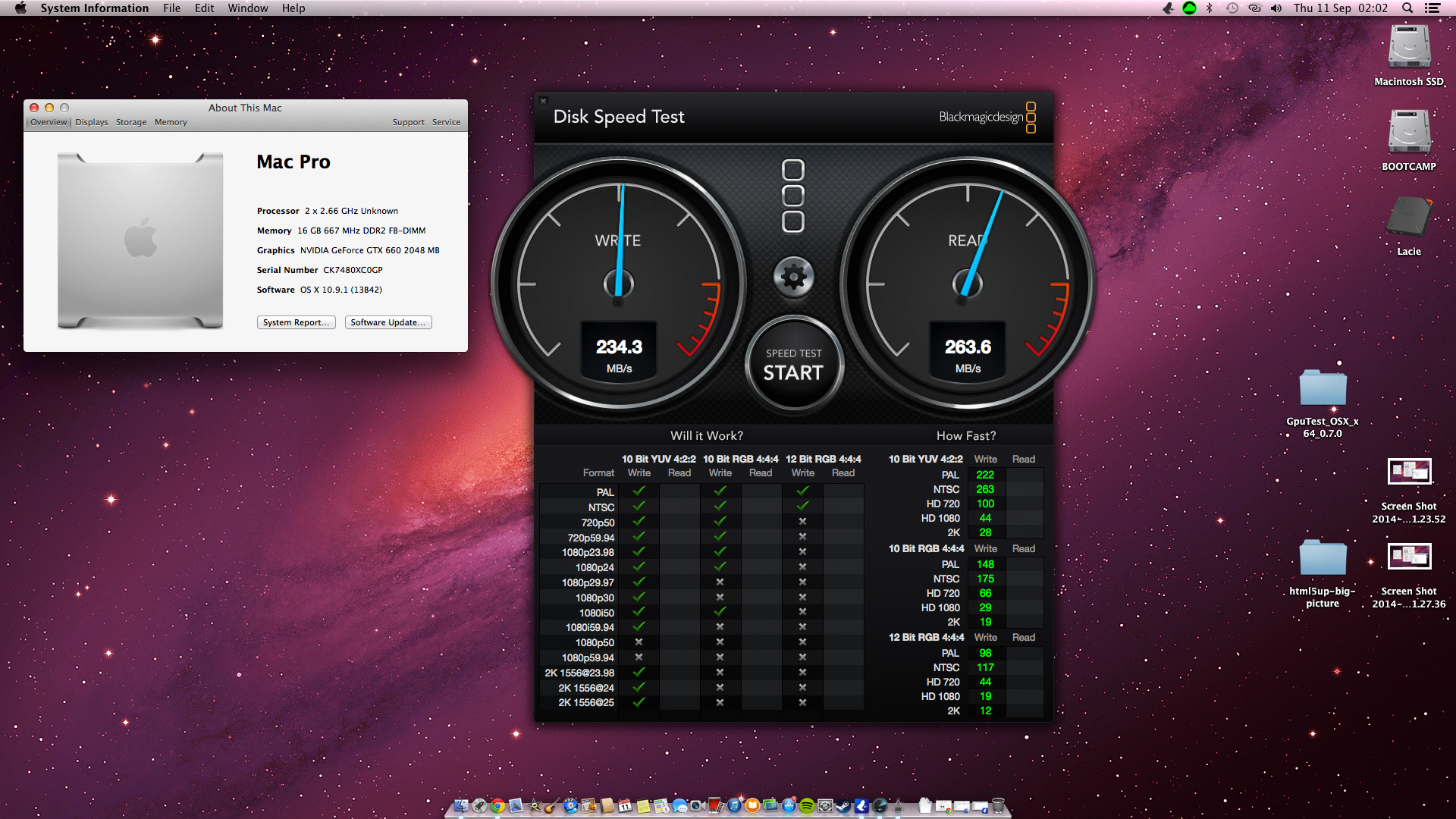
Task: Launch Spotify from the Dock
Action: [807, 805]
